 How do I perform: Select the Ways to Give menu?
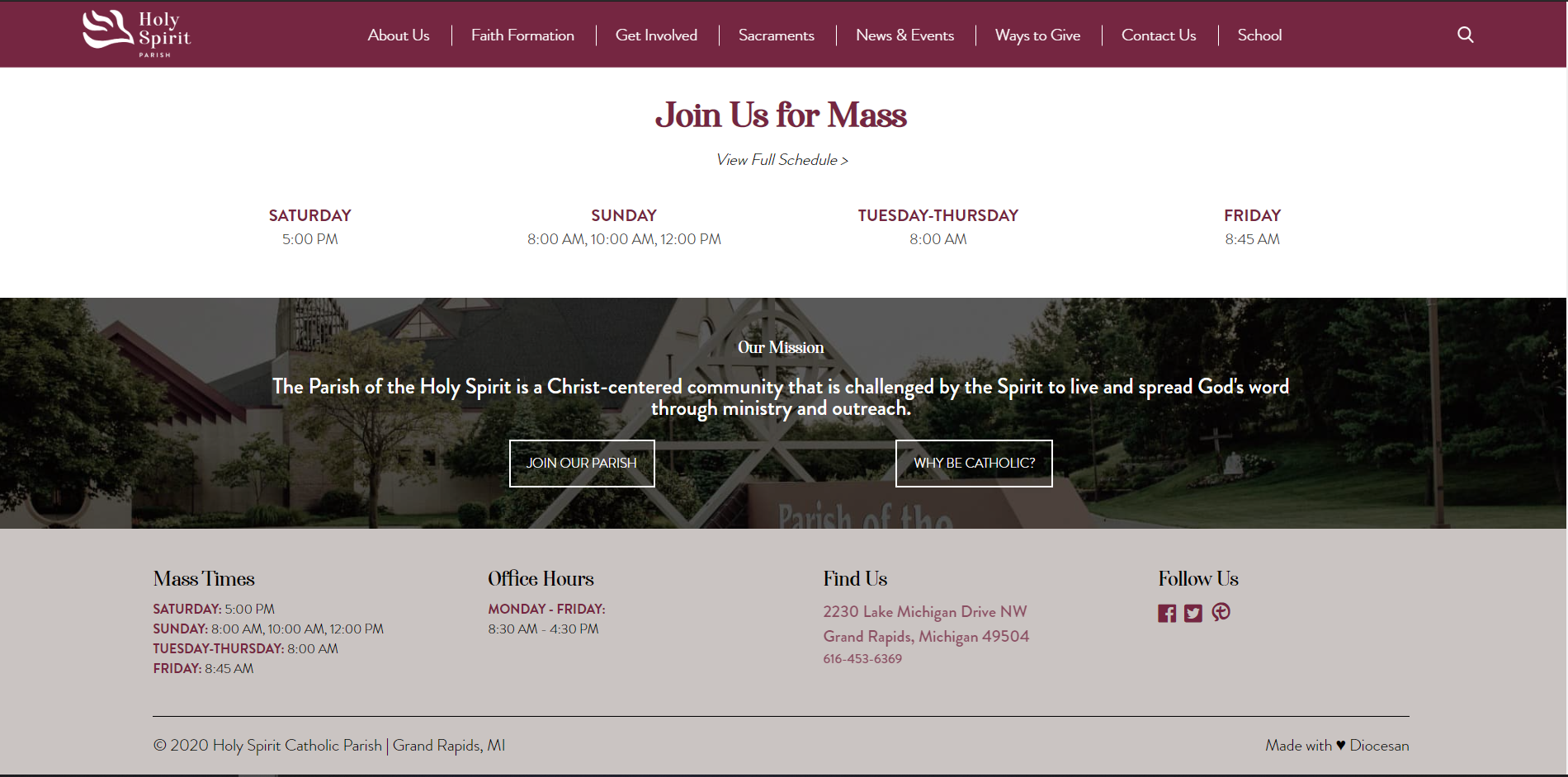[1037, 35]
